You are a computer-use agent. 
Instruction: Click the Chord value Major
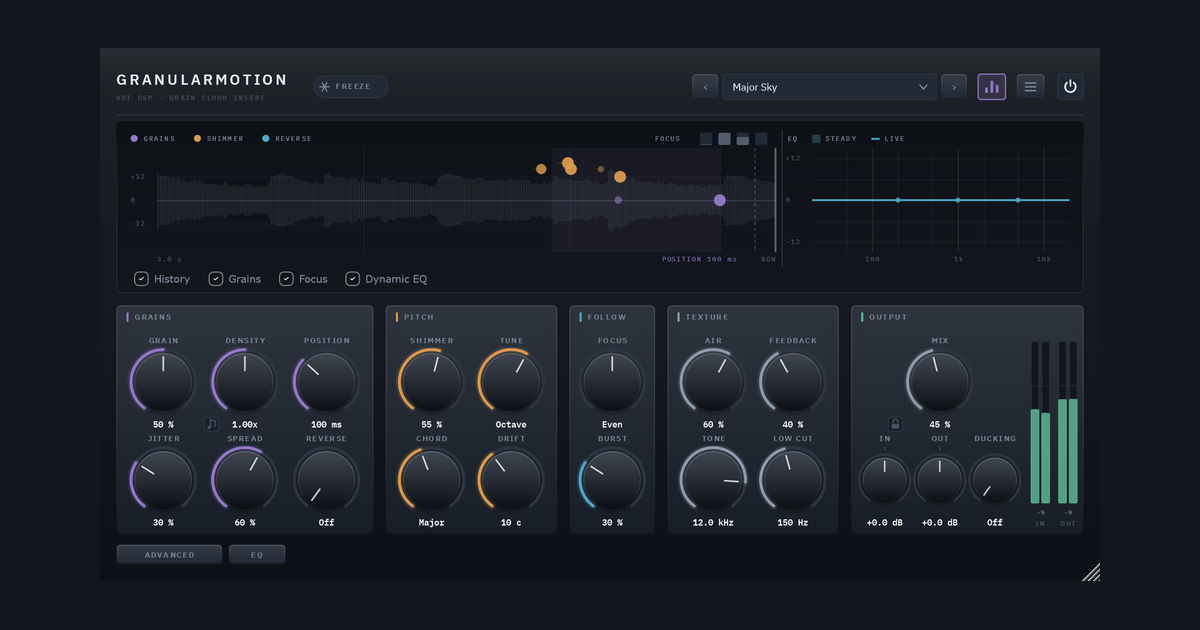tap(431, 523)
